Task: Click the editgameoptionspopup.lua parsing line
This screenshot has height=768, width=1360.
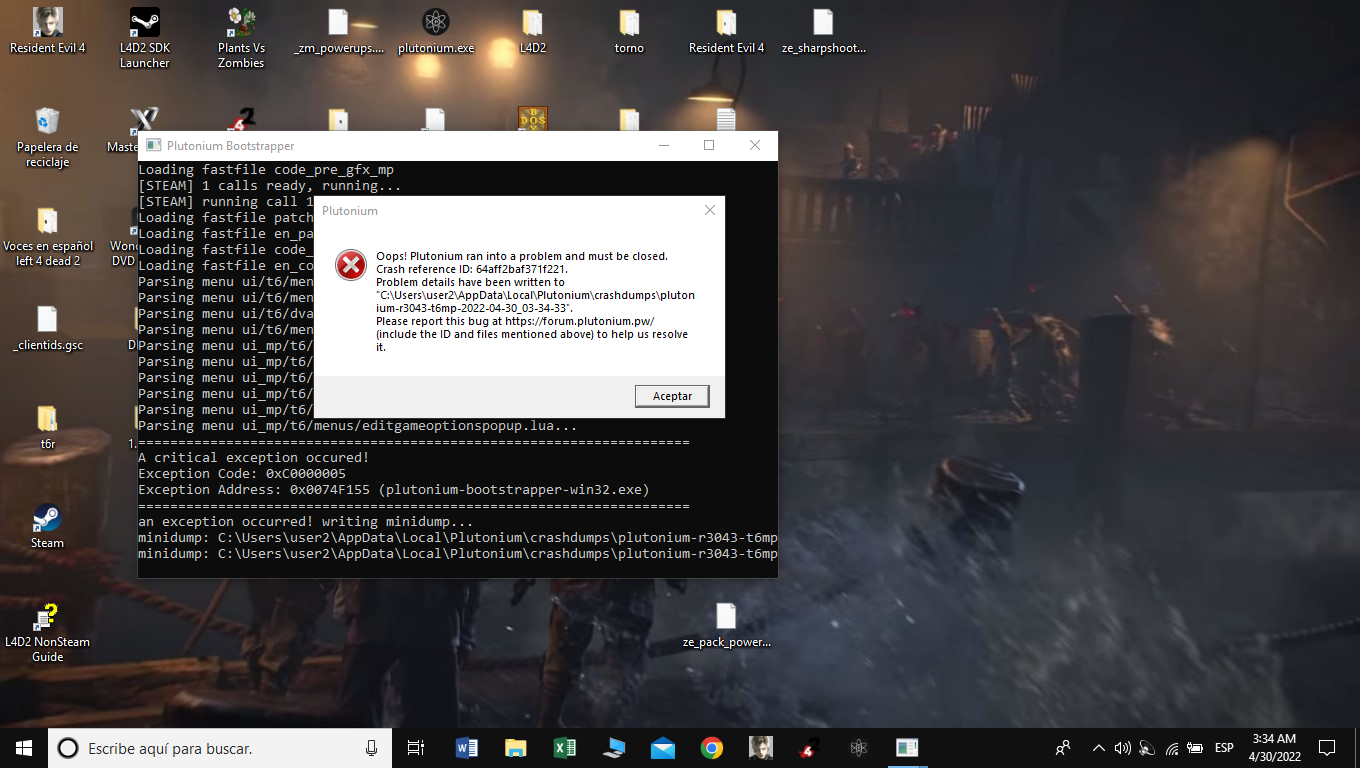Action: (x=358, y=425)
